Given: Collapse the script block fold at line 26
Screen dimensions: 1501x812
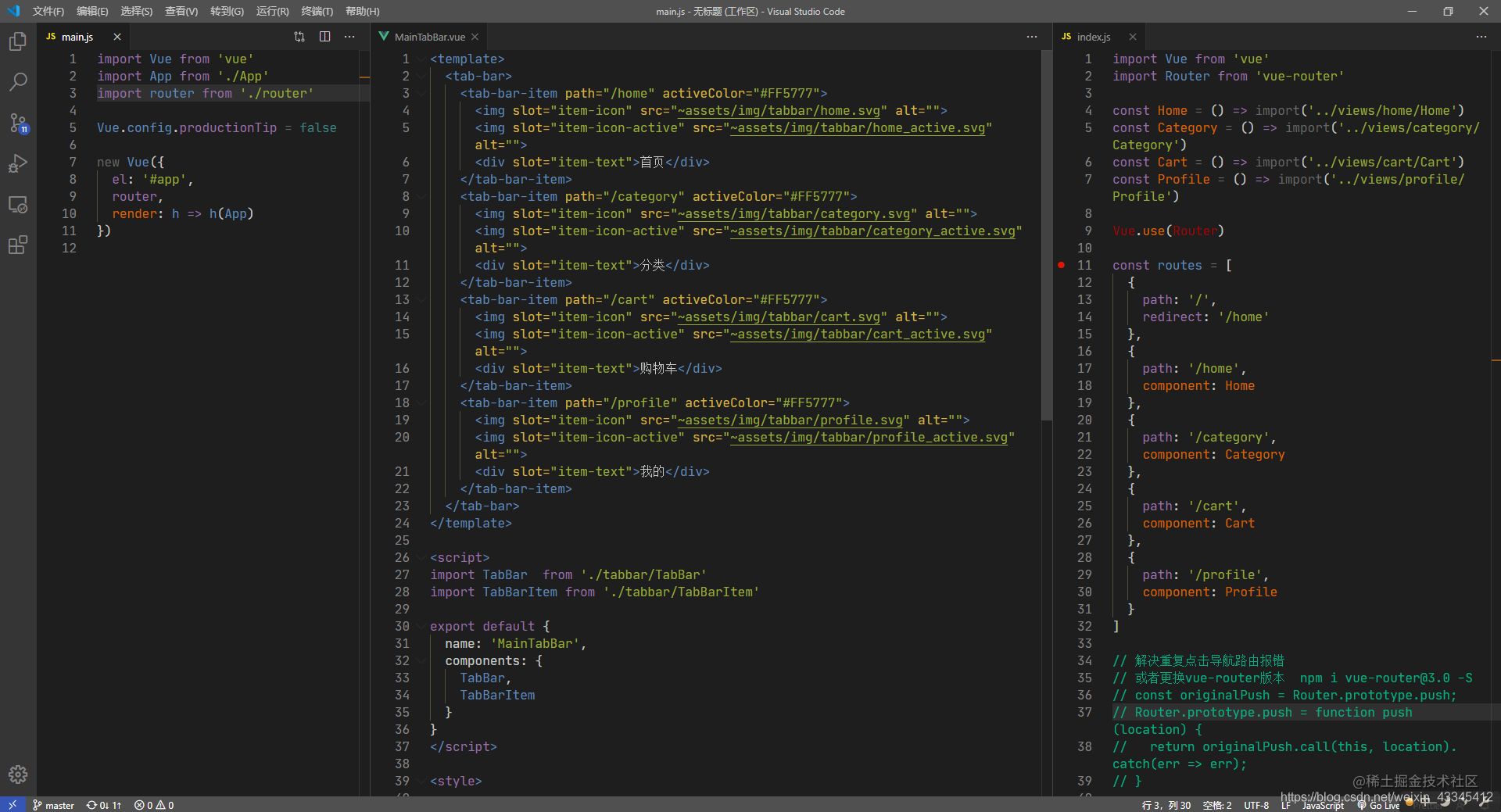Looking at the screenshot, I should click(x=421, y=558).
